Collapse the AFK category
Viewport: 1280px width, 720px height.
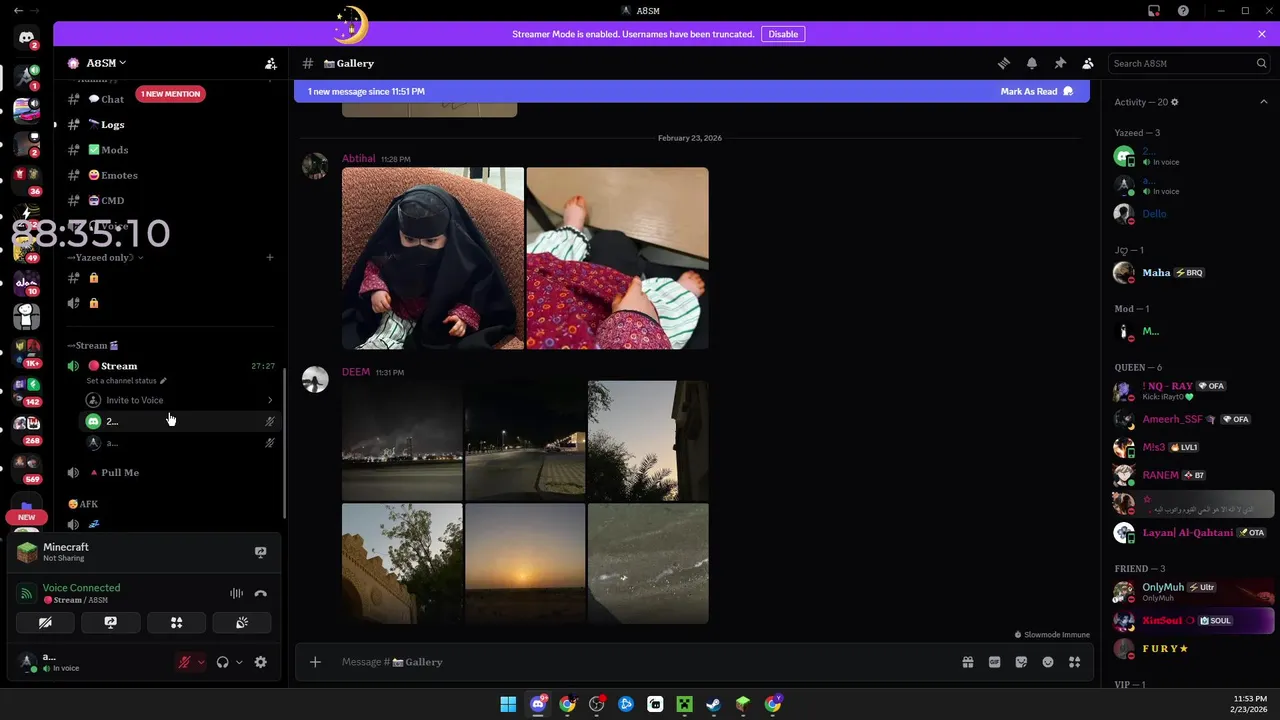pos(83,504)
